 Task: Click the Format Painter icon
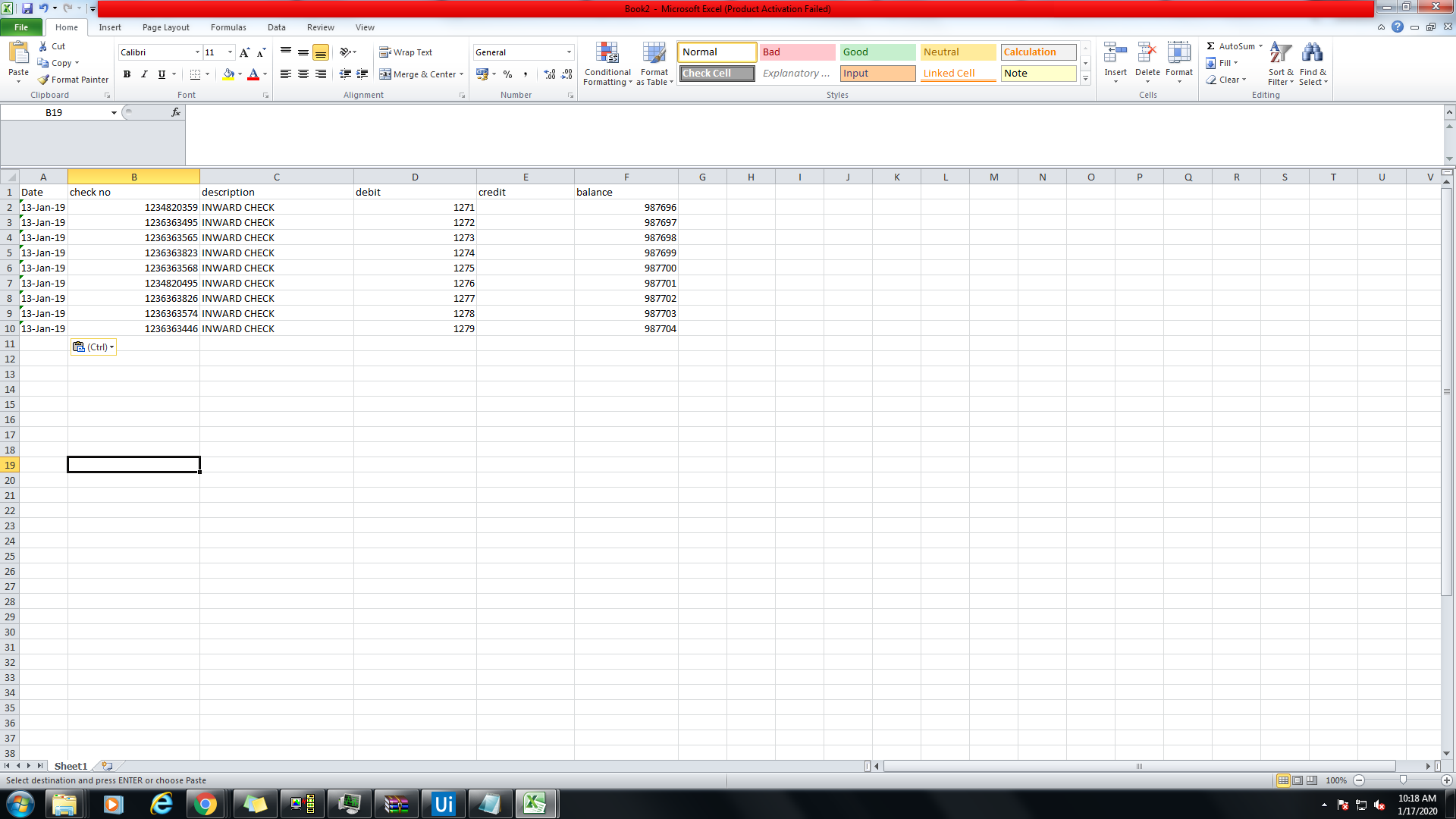click(x=44, y=80)
